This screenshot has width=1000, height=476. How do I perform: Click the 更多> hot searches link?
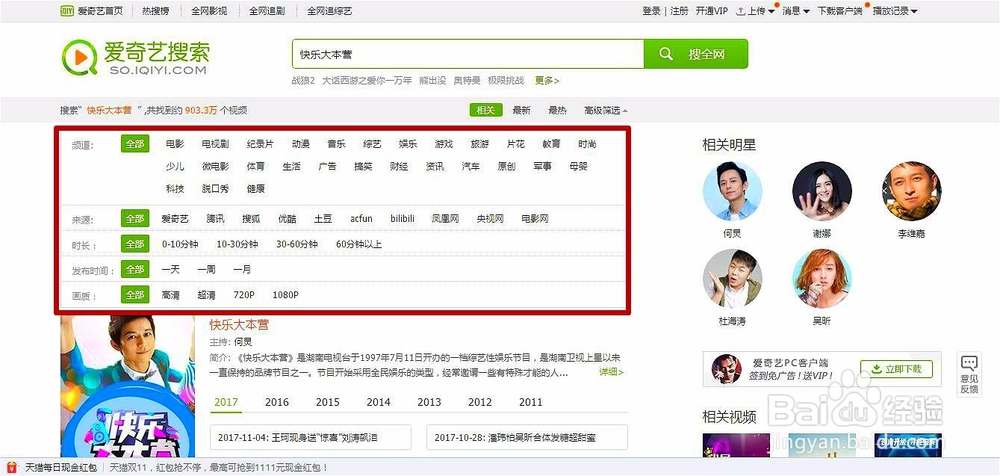click(547, 80)
